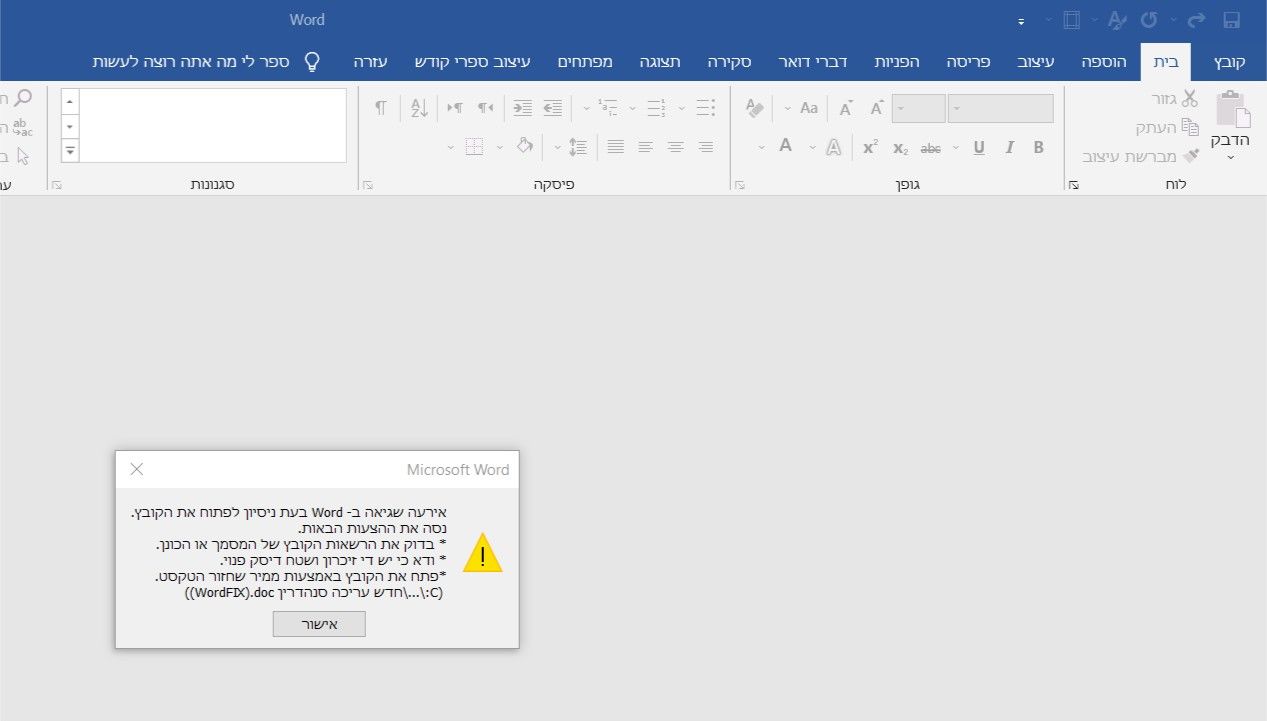Image resolution: width=1267 pixels, height=721 pixels.
Task: Click the Find magnifier icon
Action: point(22,98)
